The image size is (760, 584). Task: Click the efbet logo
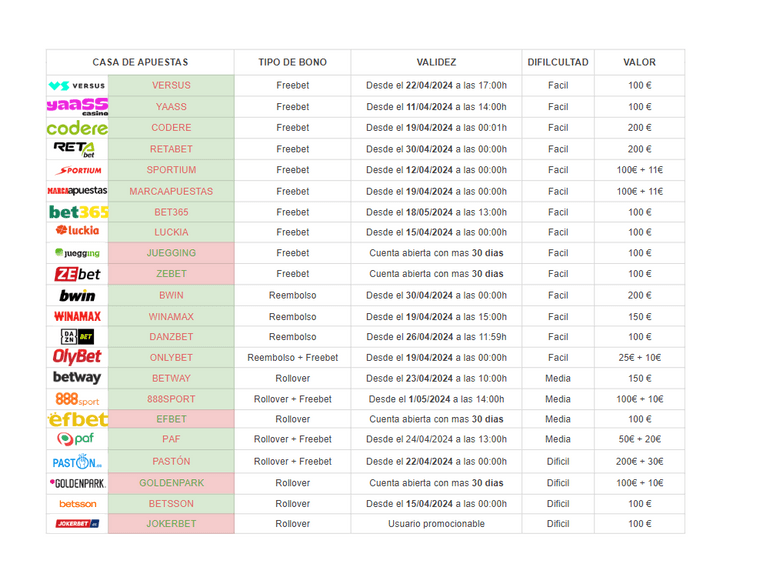78,419
